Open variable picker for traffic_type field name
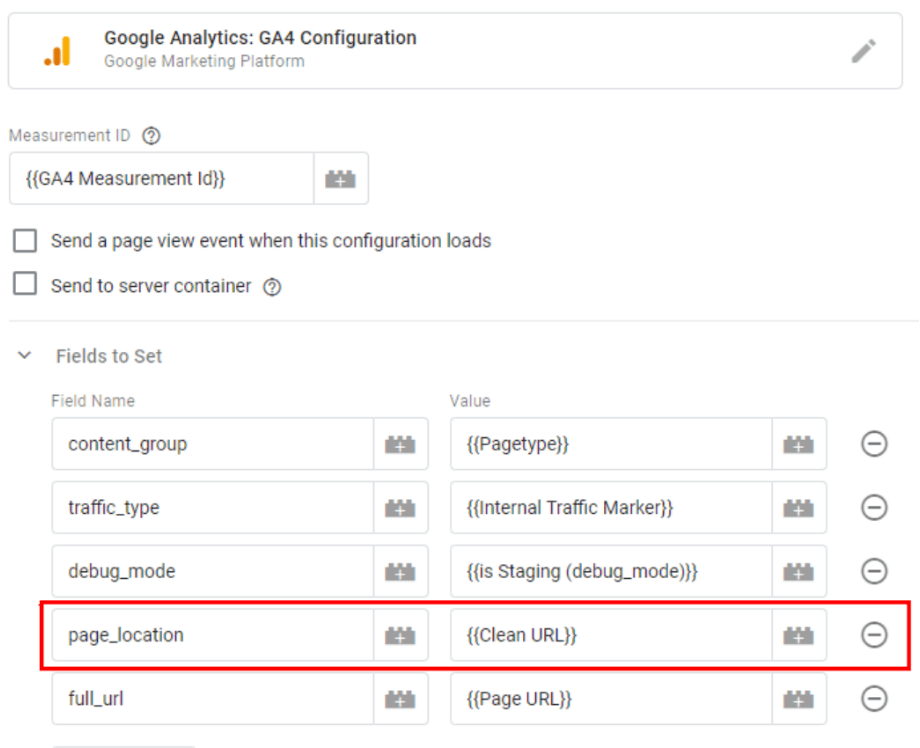The height and width of the screenshot is (748, 920). pyautogui.click(x=400, y=508)
